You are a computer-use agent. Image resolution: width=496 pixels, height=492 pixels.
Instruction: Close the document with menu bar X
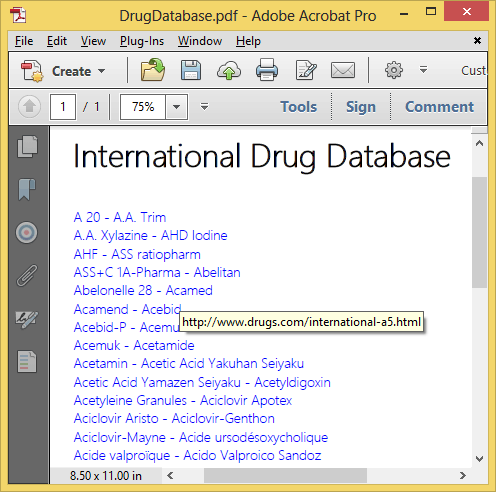tap(477, 41)
